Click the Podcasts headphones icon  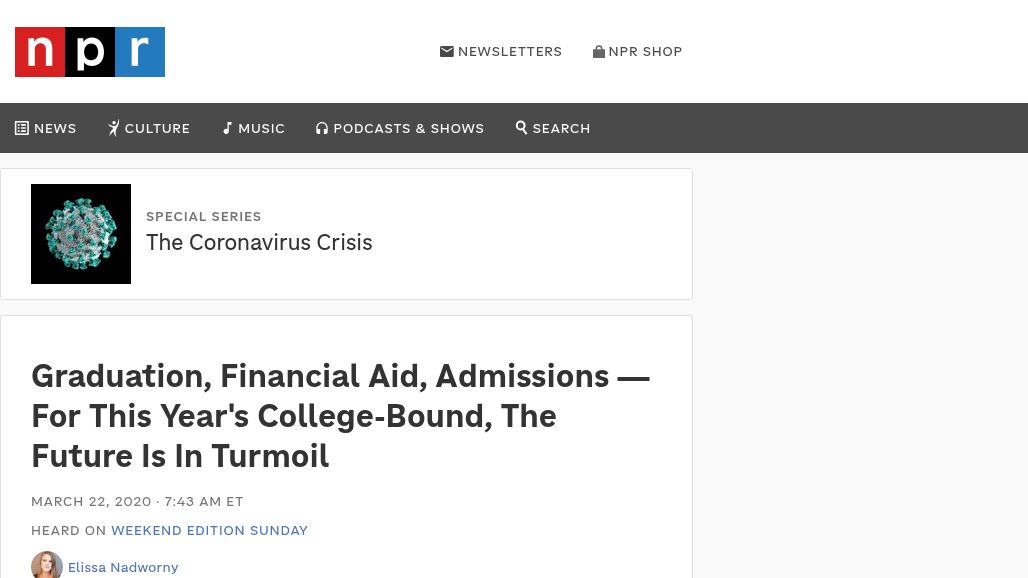(322, 128)
